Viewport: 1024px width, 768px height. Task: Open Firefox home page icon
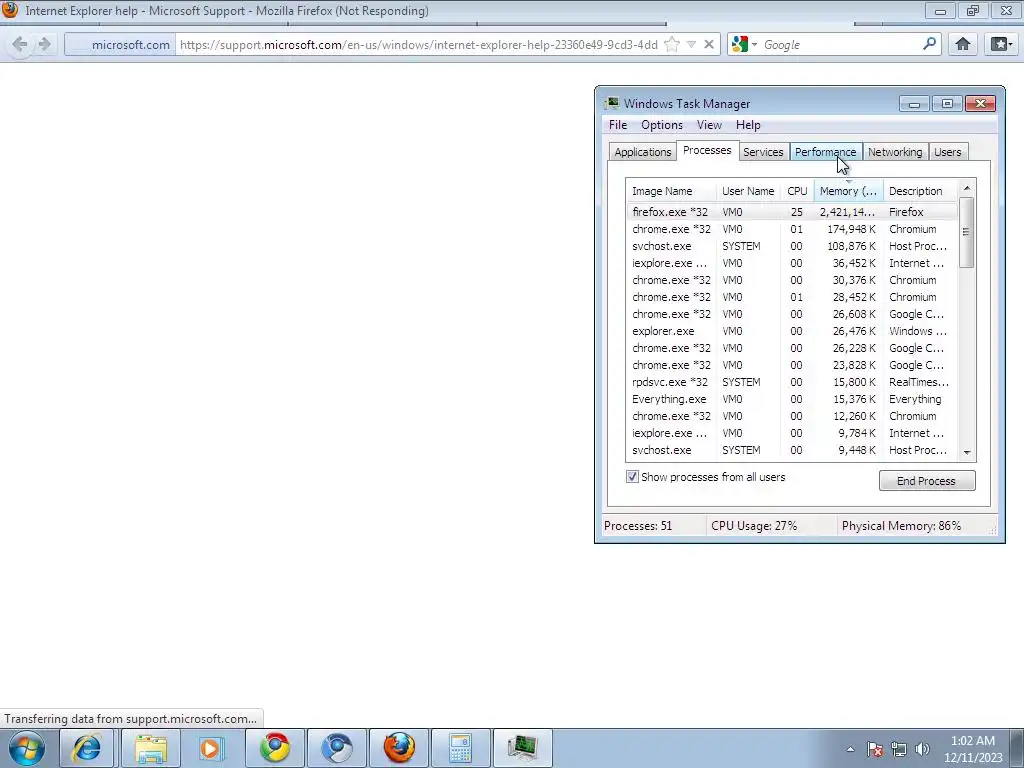[963, 44]
